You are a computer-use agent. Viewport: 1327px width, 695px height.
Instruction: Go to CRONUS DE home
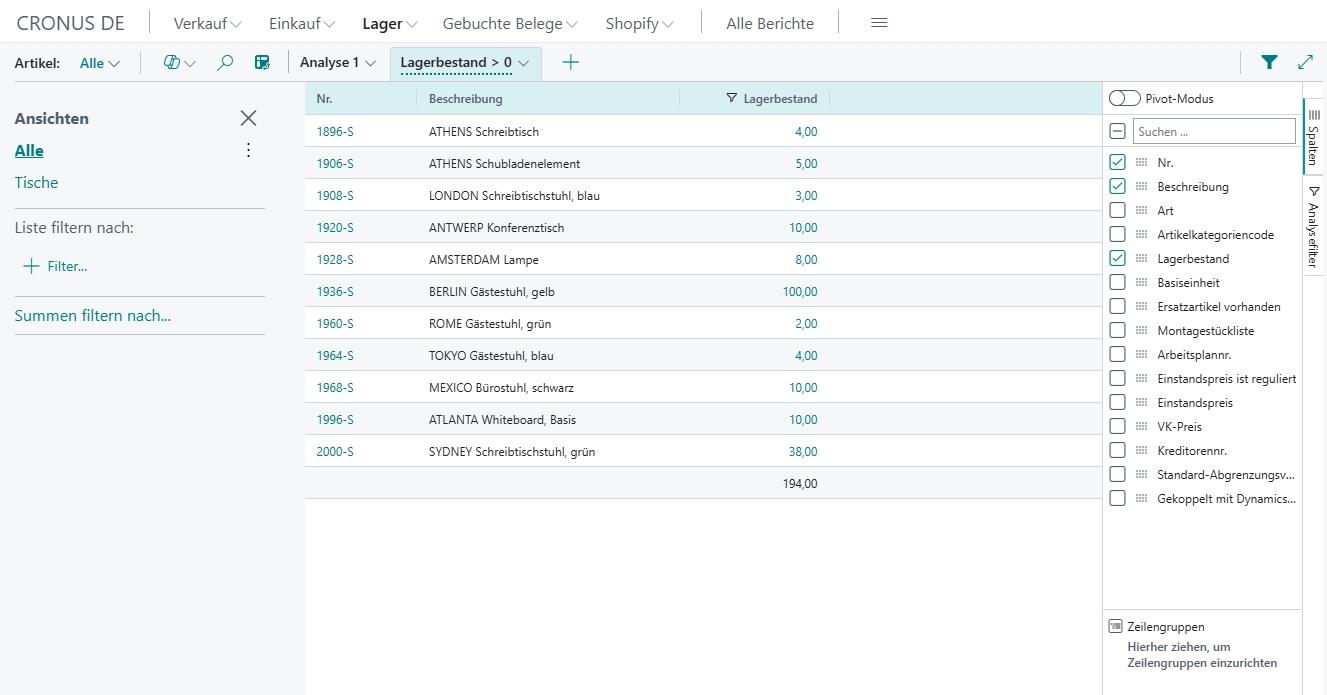(71, 23)
